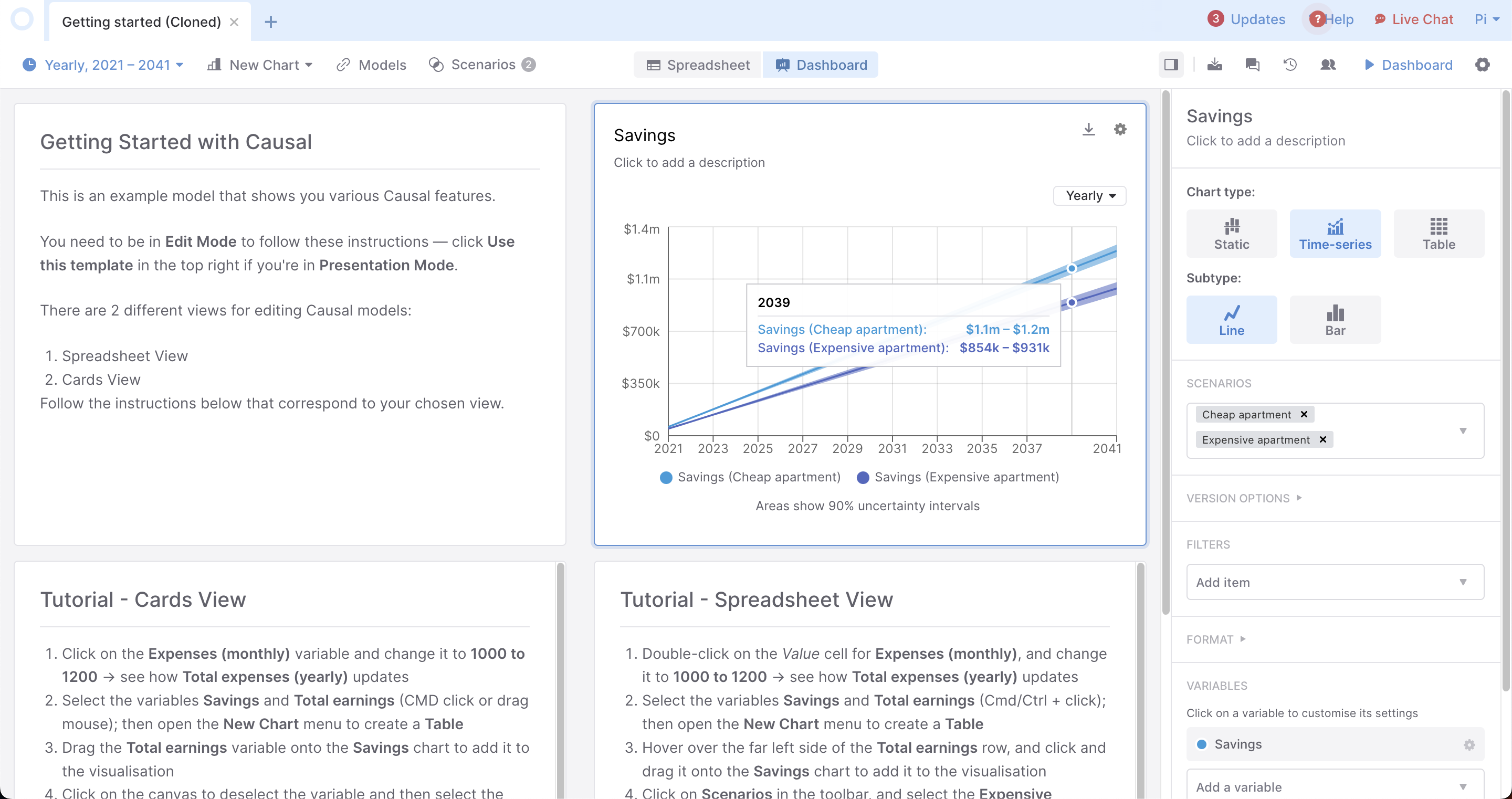Click the import data icon in toolbar
1512x799 pixels.
click(x=1215, y=65)
